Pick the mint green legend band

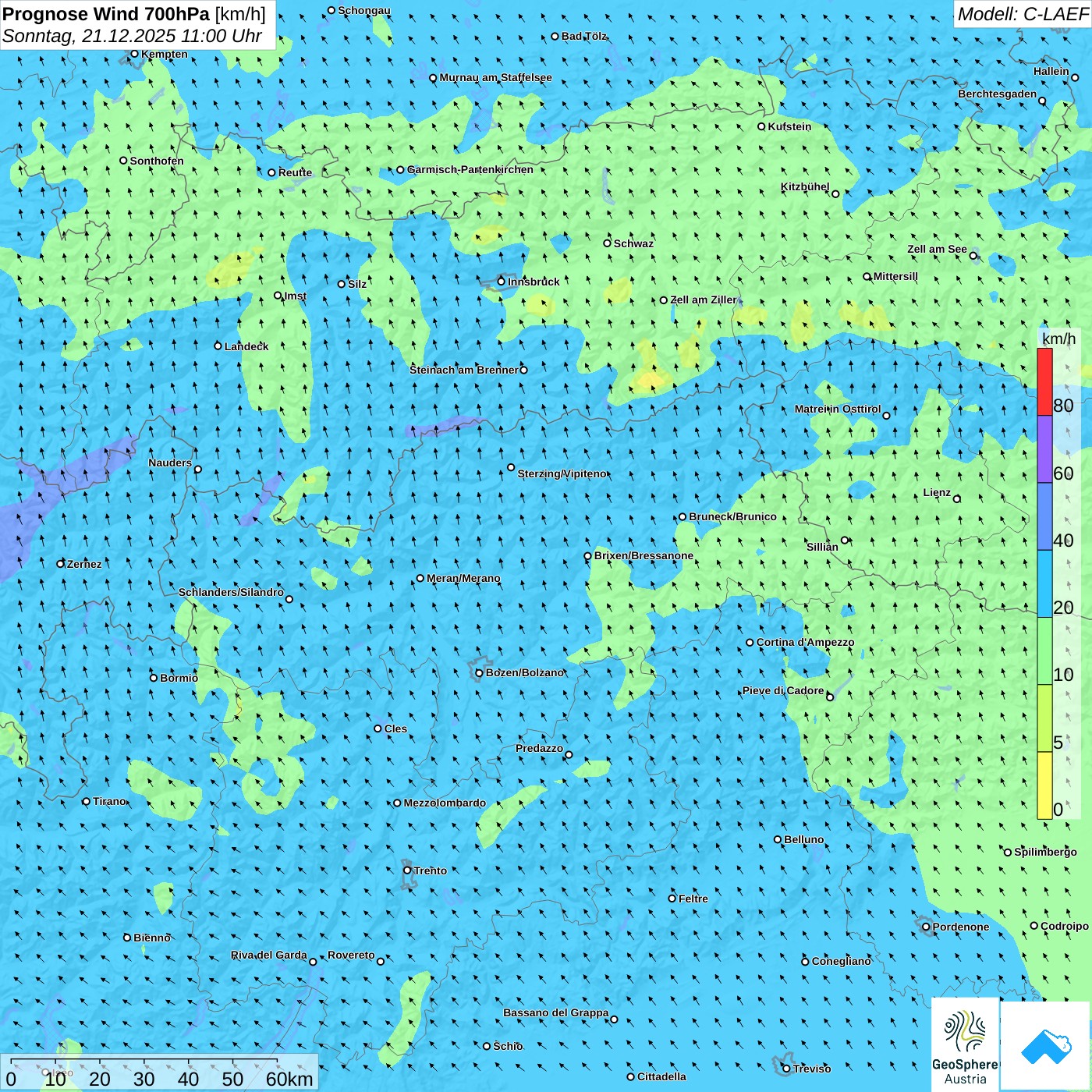[x=1044, y=651]
